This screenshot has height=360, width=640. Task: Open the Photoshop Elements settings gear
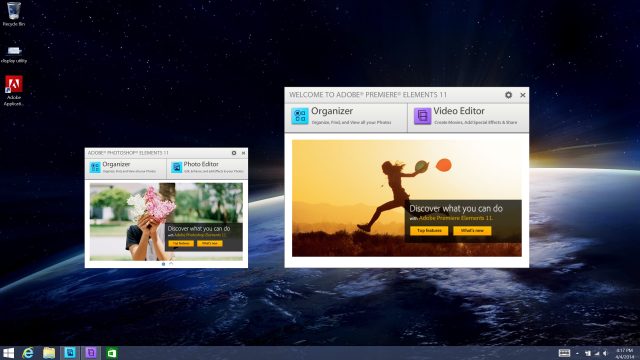tap(234, 153)
